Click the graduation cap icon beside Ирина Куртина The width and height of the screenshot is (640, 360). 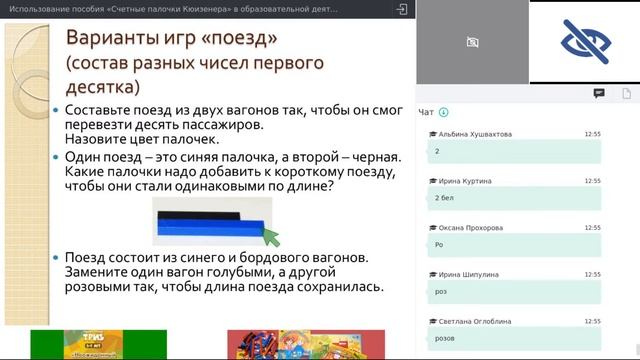[x=433, y=181]
